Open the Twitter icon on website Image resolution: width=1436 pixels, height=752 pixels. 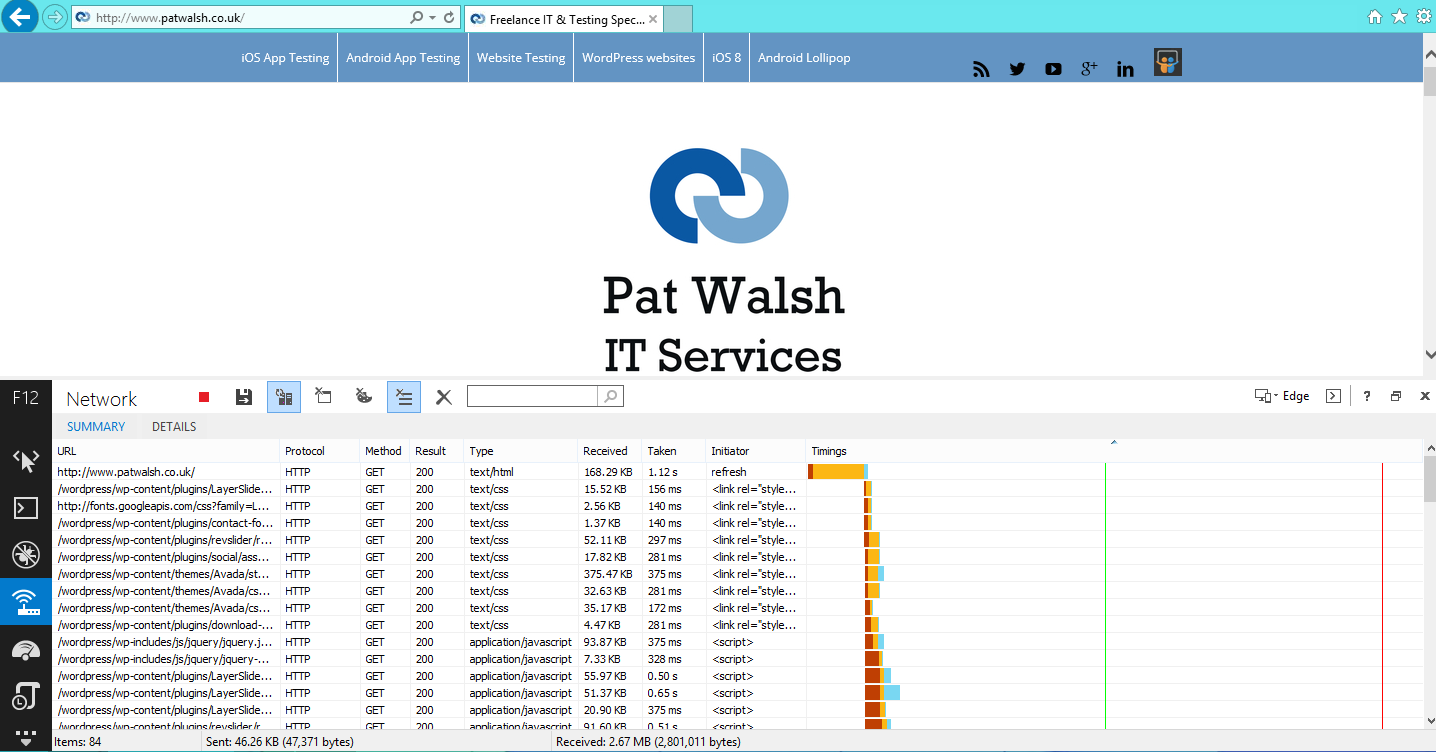1017,69
